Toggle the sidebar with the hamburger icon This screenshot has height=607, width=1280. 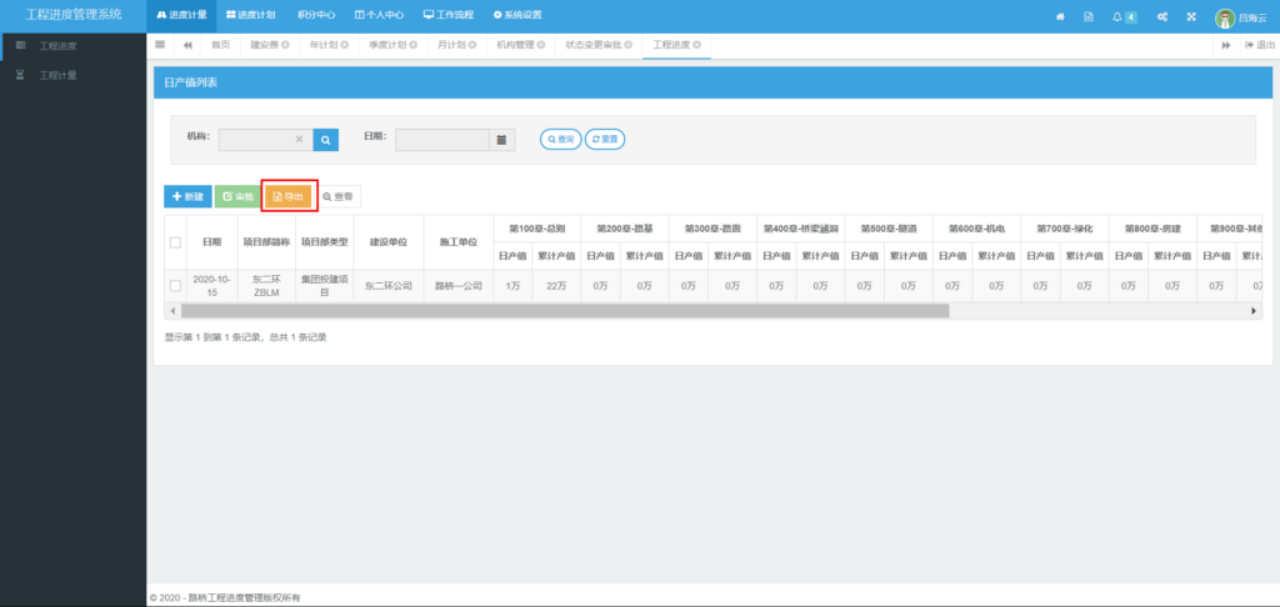(160, 45)
